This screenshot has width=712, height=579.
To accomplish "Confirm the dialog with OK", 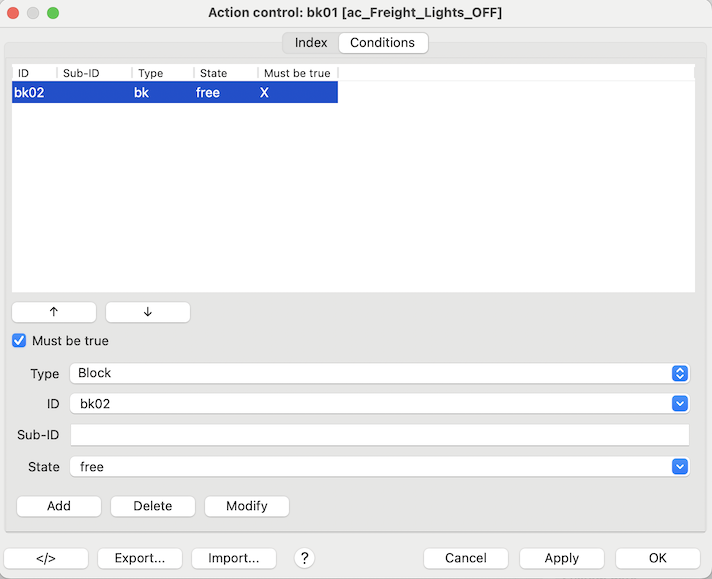I will (x=657, y=558).
